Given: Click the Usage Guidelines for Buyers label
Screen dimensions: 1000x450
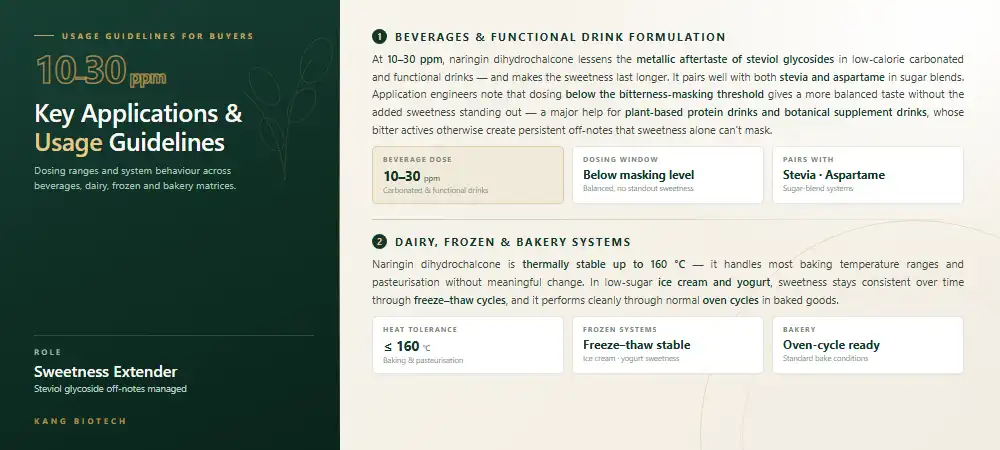Looking at the screenshot, I should coord(158,36).
